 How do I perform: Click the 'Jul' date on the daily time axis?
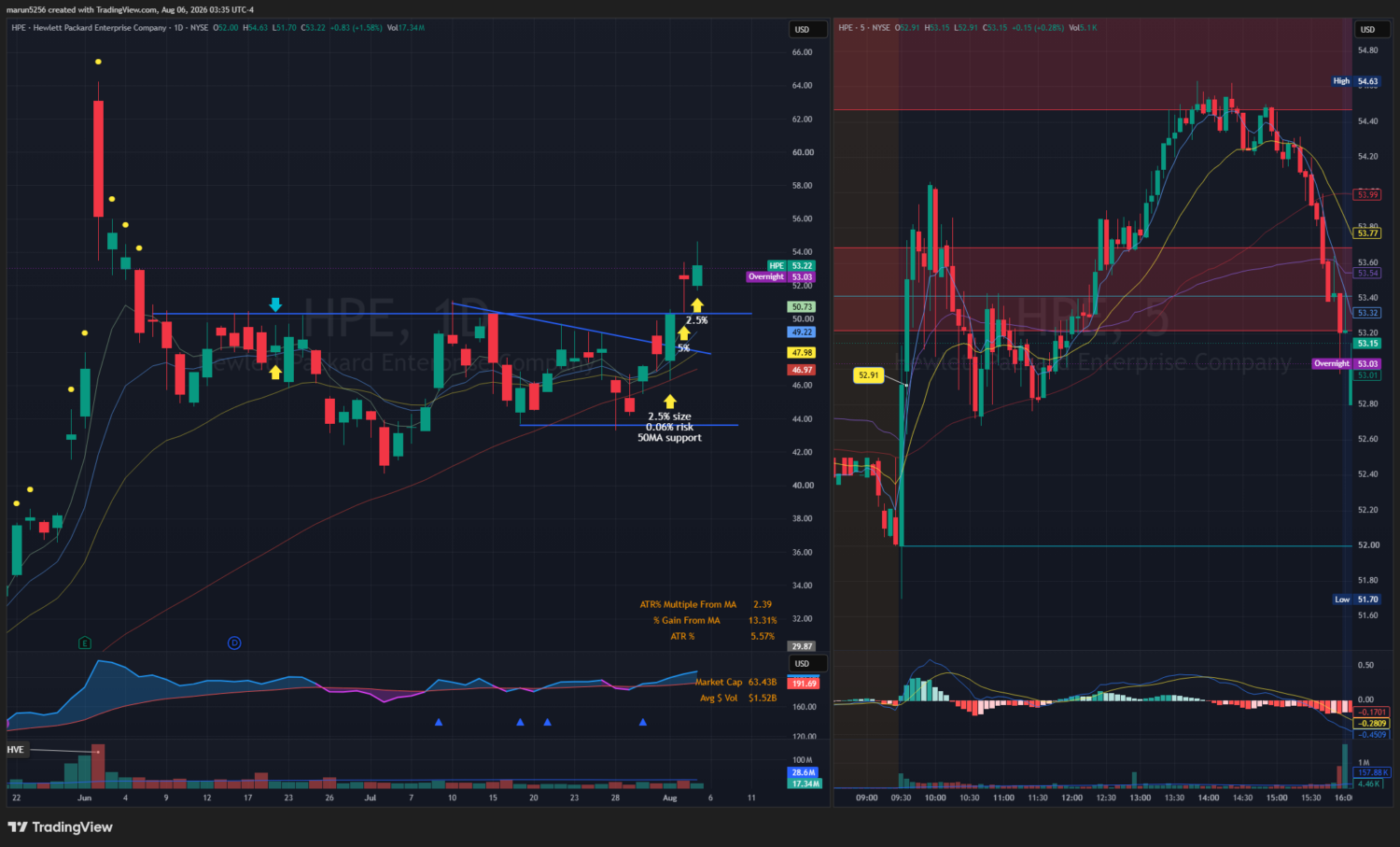coord(371,798)
